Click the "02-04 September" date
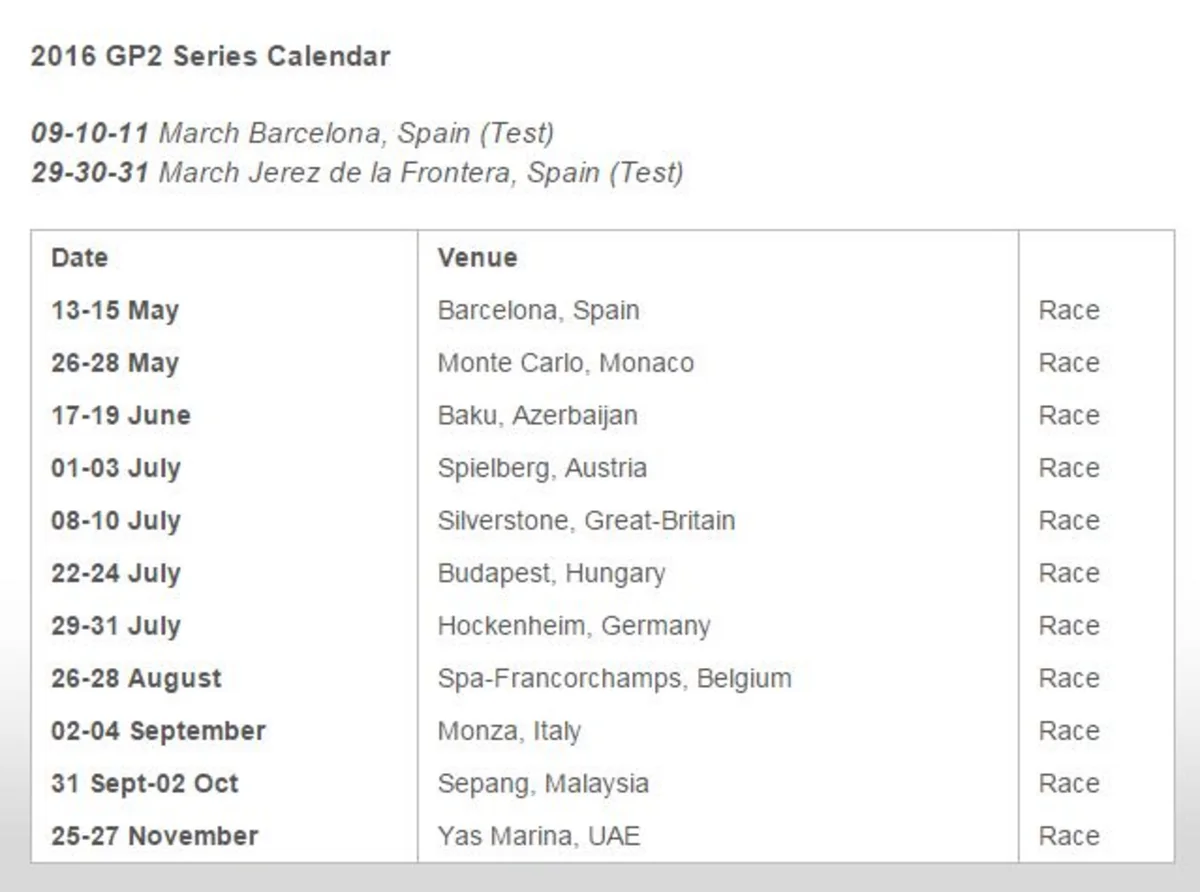 tap(158, 731)
